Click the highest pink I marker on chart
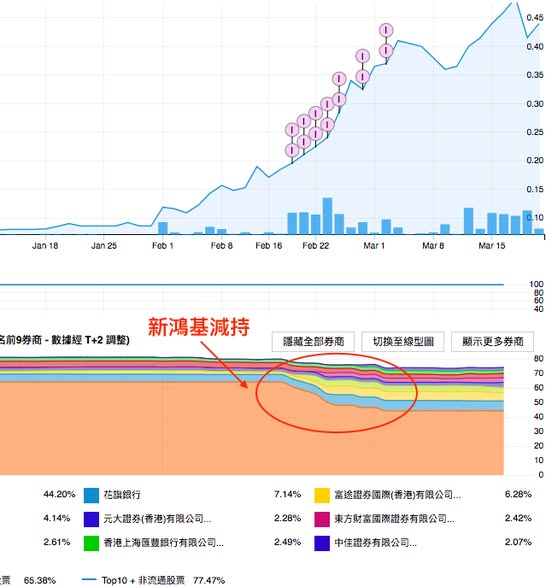The image size is (552, 587). (x=386, y=30)
